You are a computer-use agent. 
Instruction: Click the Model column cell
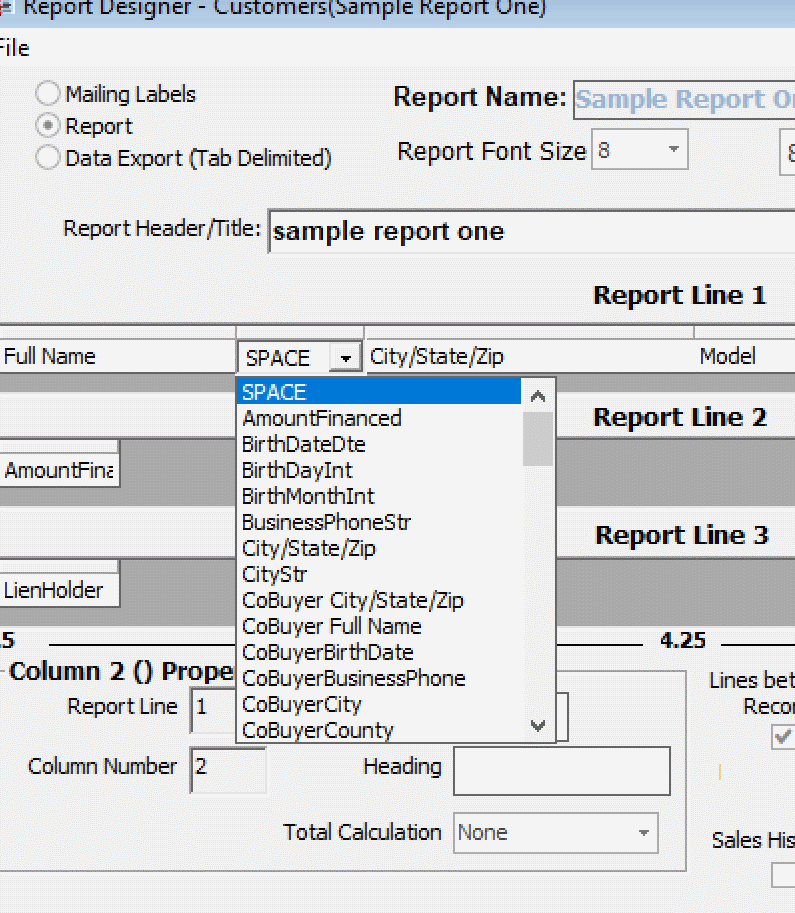(x=745, y=356)
